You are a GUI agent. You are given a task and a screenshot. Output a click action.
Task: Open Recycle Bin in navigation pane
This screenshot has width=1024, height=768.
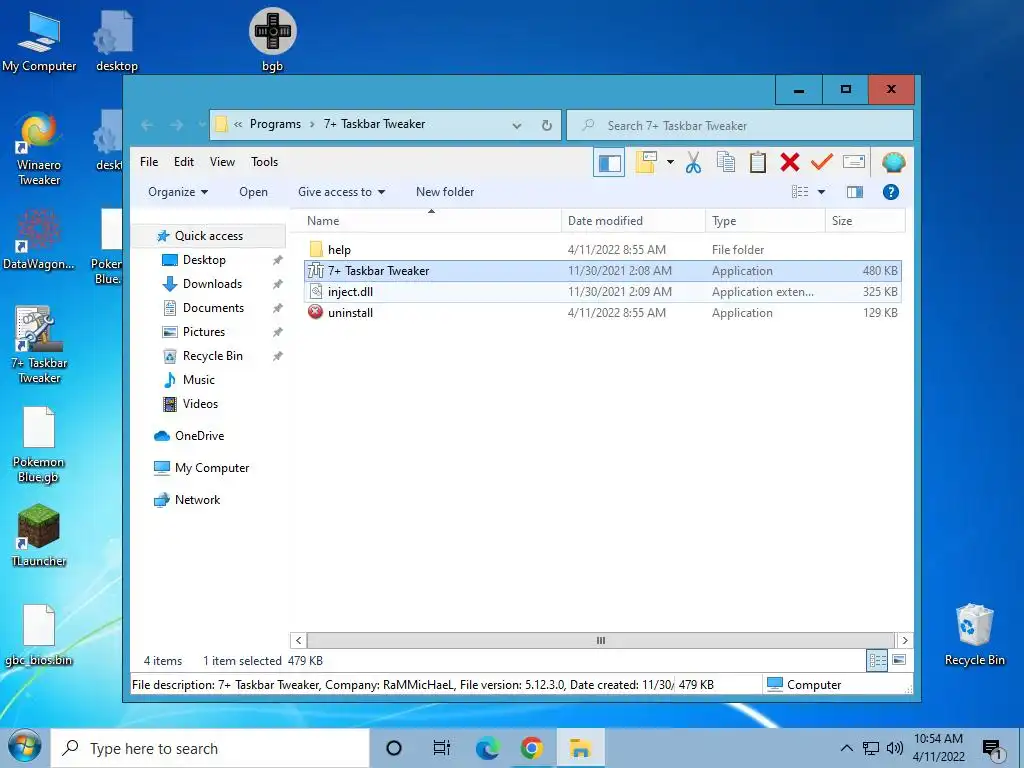point(212,356)
